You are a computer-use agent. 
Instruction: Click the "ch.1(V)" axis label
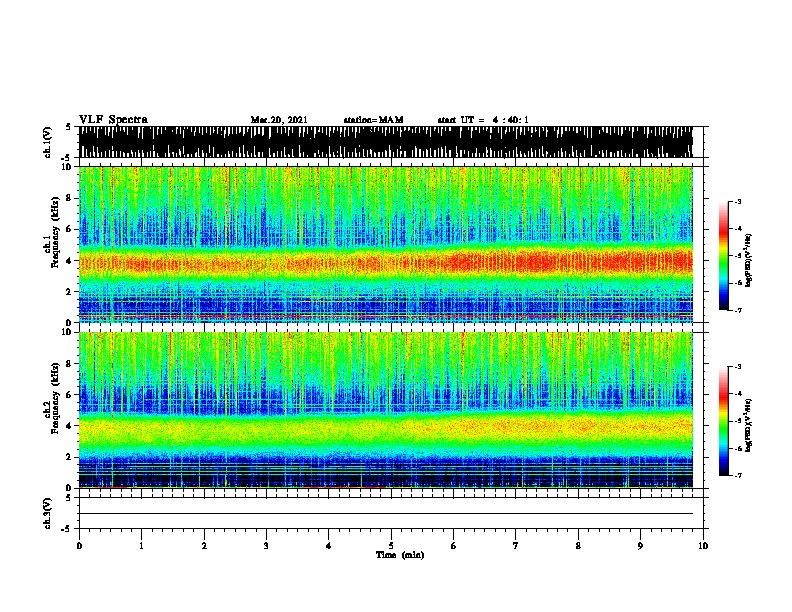(x=47, y=142)
